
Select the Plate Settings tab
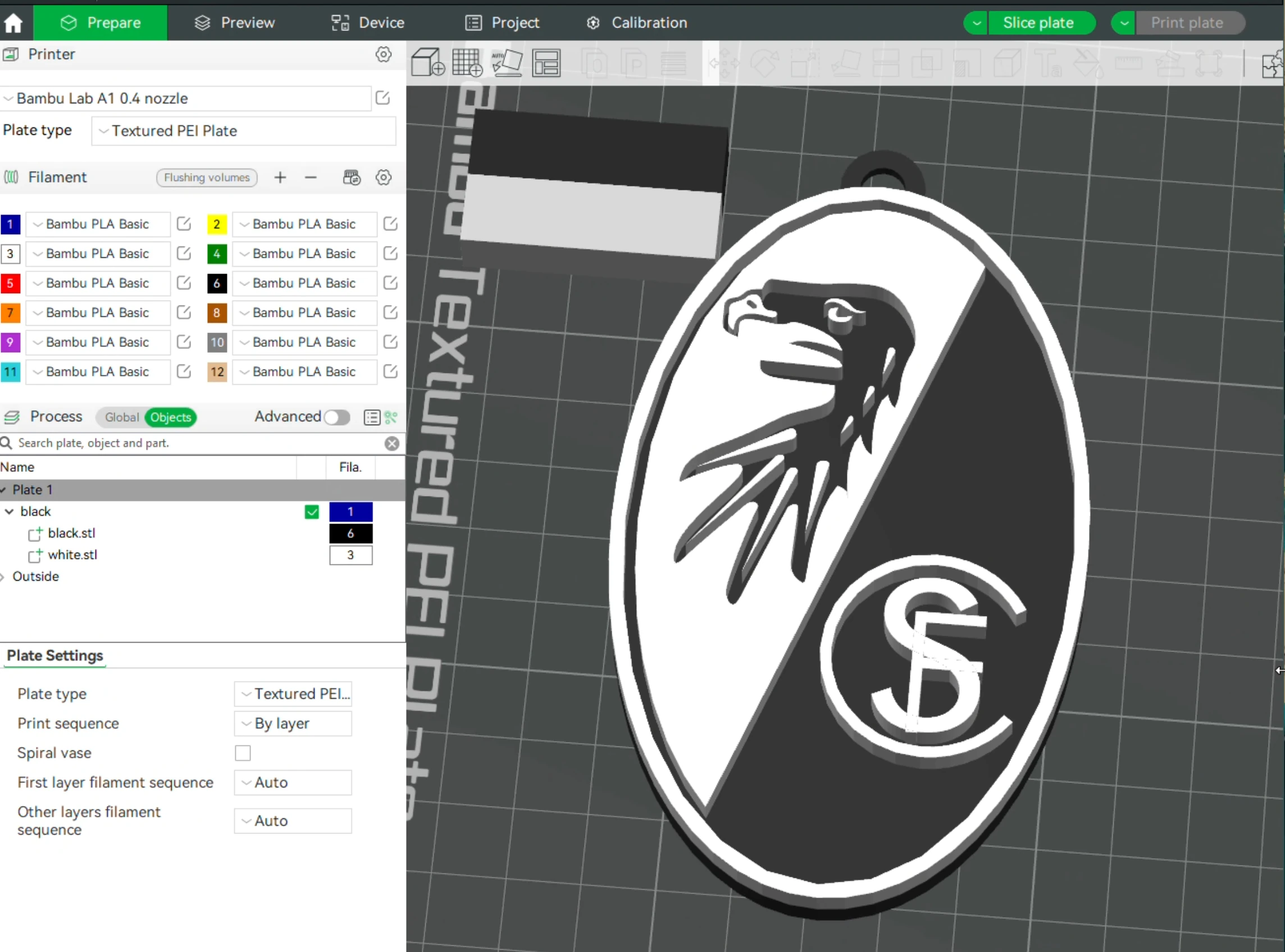click(54, 656)
